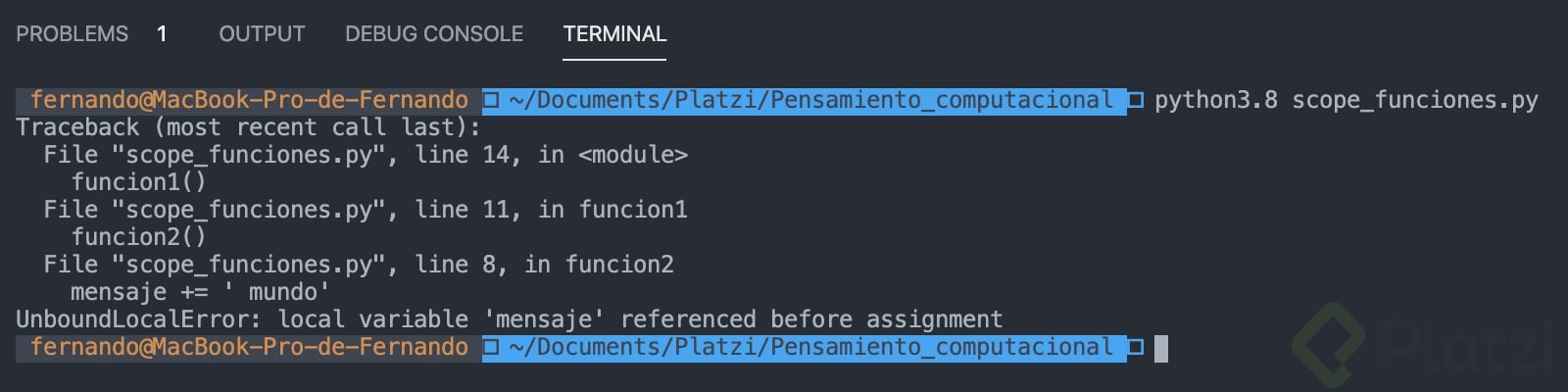
Task: Click the funcion2() call line in the traceback
Action: (x=138, y=237)
